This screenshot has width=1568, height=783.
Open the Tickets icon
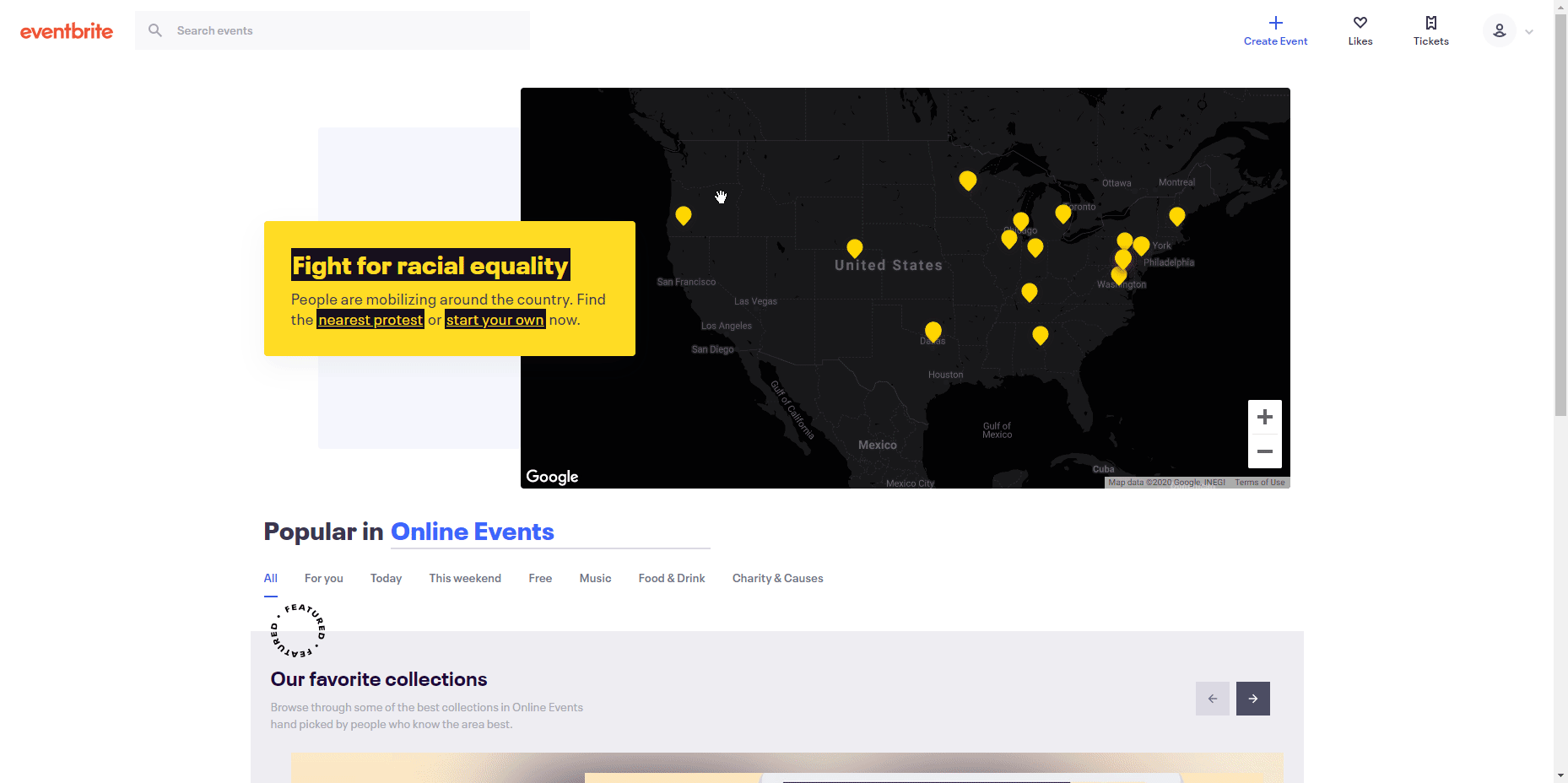click(x=1430, y=23)
